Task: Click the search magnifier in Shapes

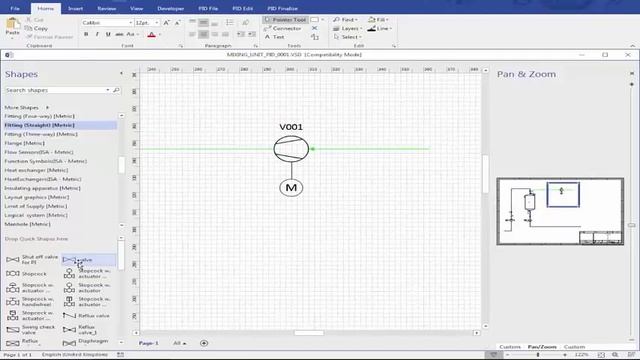Action: (x=116, y=90)
